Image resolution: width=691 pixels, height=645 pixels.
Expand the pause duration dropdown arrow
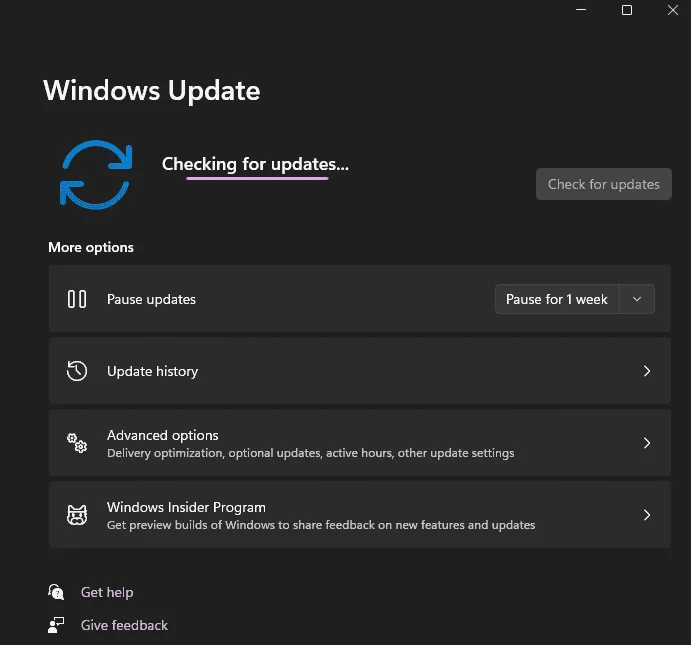(637, 299)
